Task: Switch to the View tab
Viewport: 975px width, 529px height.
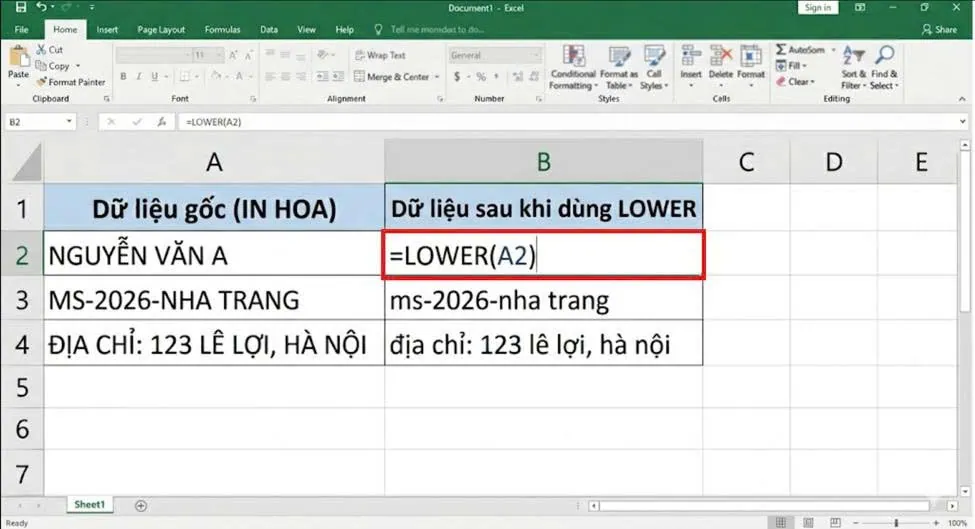Action: coord(306,29)
